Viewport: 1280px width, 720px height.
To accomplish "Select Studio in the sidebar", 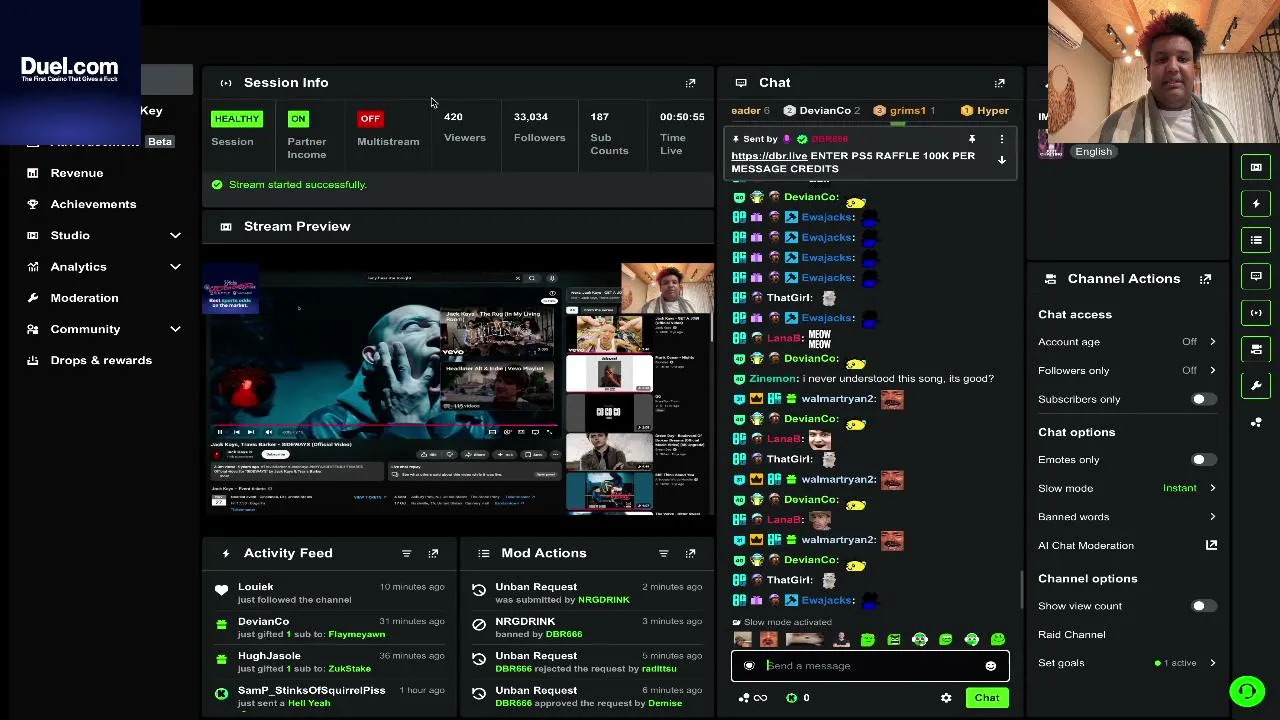I will click(x=70, y=235).
